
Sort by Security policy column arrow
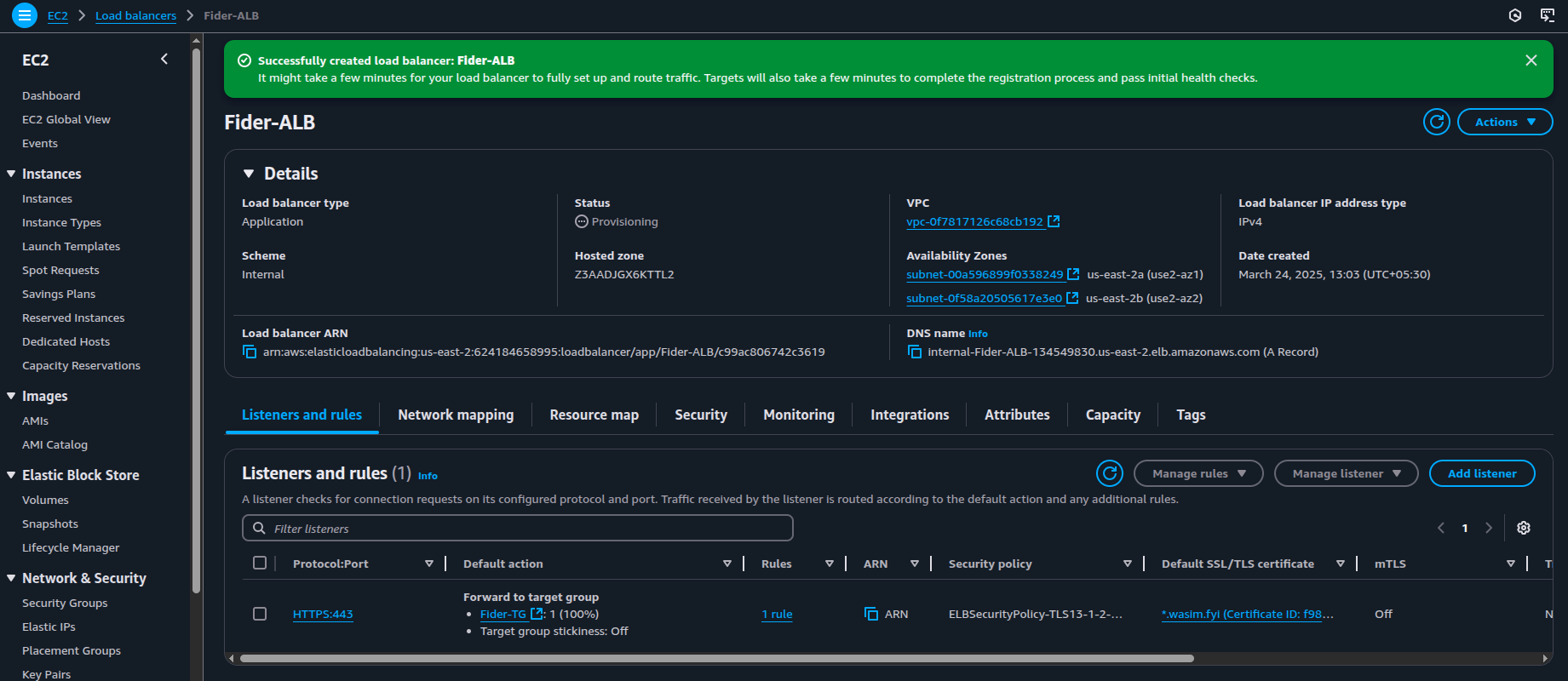1128,564
